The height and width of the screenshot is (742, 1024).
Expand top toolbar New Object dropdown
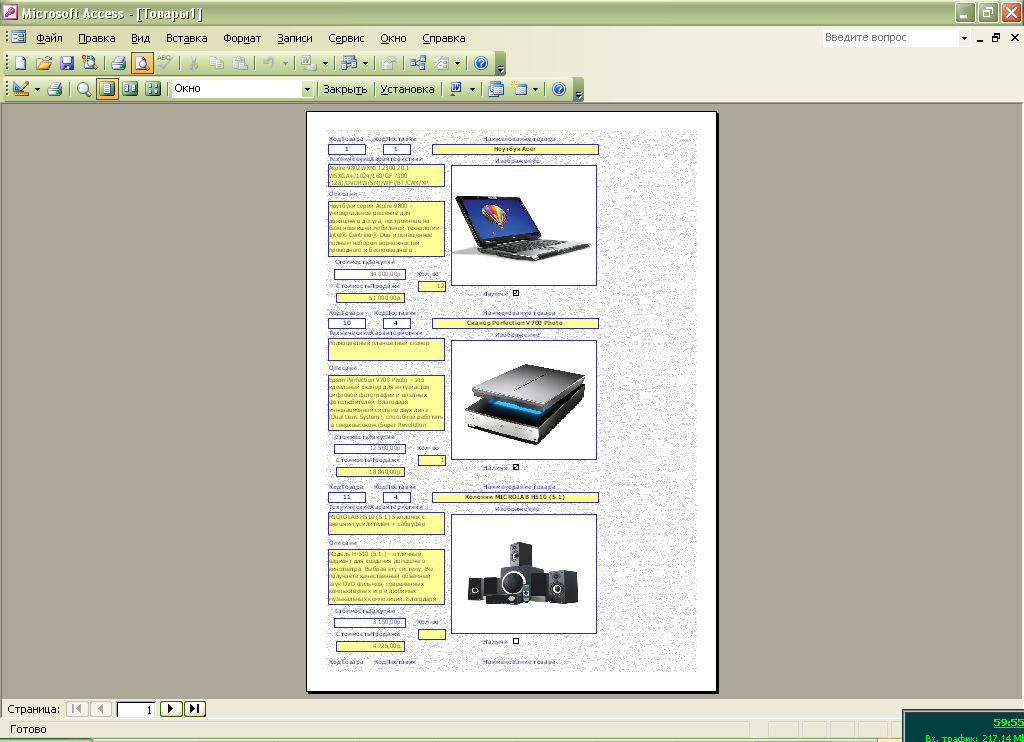457,63
